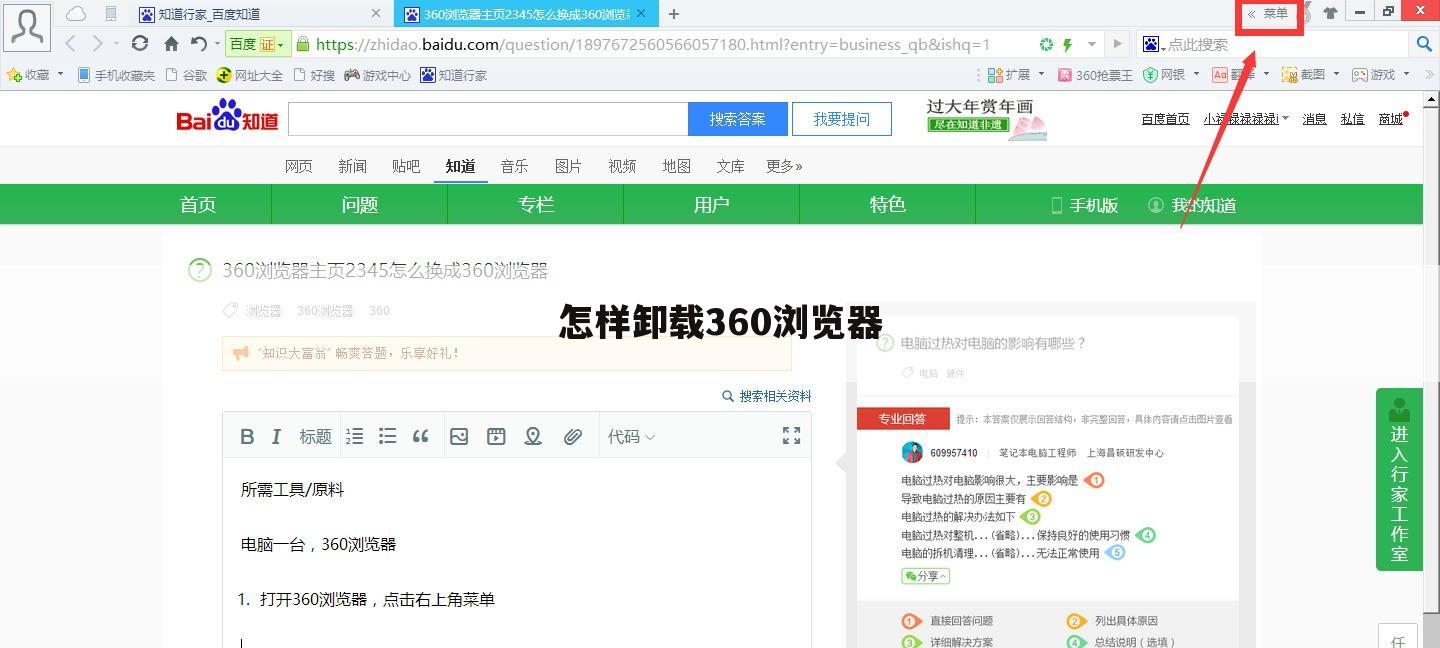This screenshot has height=648, width=1440.
Task: Open the cloud sync icon
Action: point(76,14)
